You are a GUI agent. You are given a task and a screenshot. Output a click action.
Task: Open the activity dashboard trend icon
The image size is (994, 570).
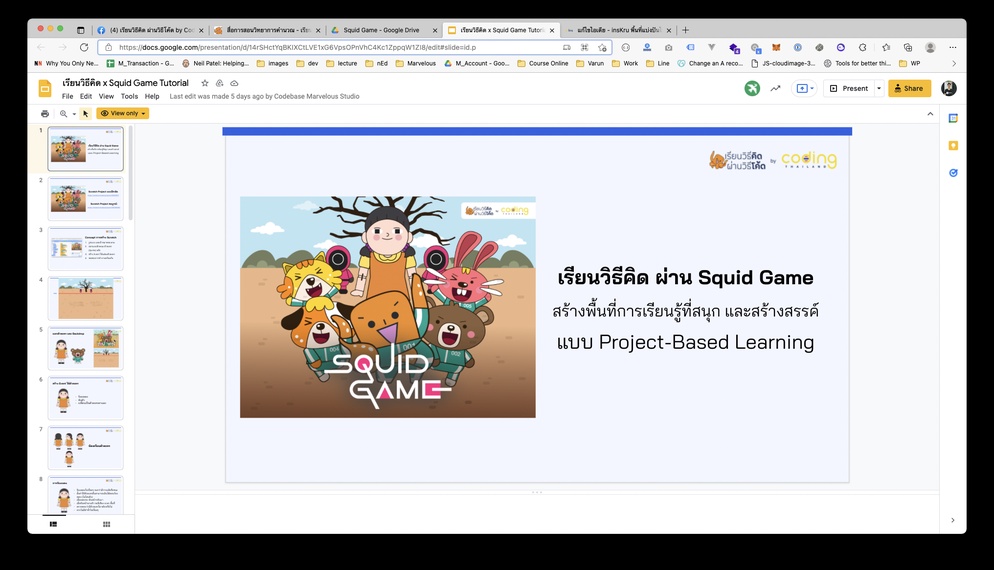click(775, 88)
